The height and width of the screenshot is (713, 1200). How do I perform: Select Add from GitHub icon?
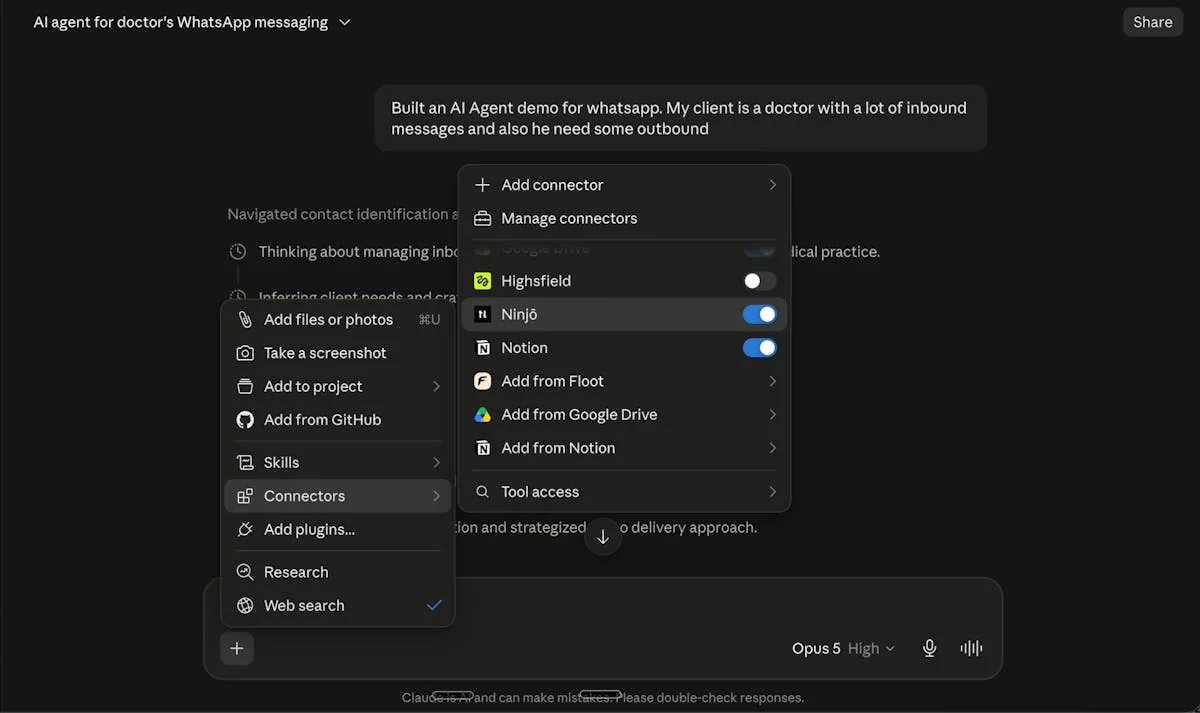pyautogui.click(x=245, y=420)
